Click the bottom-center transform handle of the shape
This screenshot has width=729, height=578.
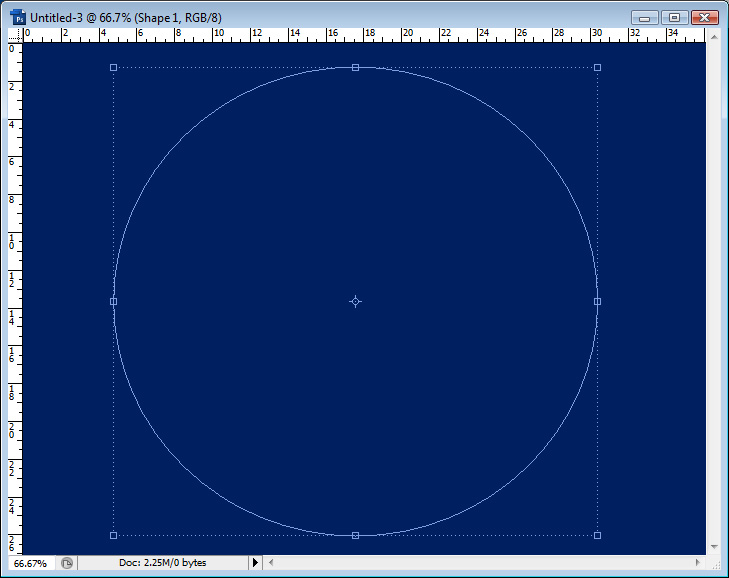click(x=356, y=535)
